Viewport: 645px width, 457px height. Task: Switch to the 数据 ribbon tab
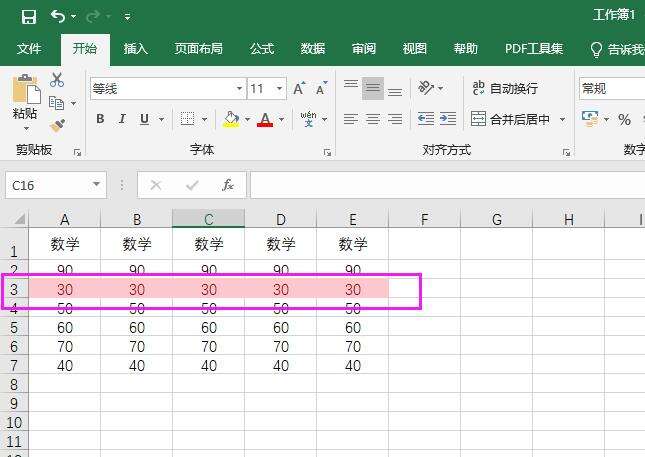coord(313,49)
